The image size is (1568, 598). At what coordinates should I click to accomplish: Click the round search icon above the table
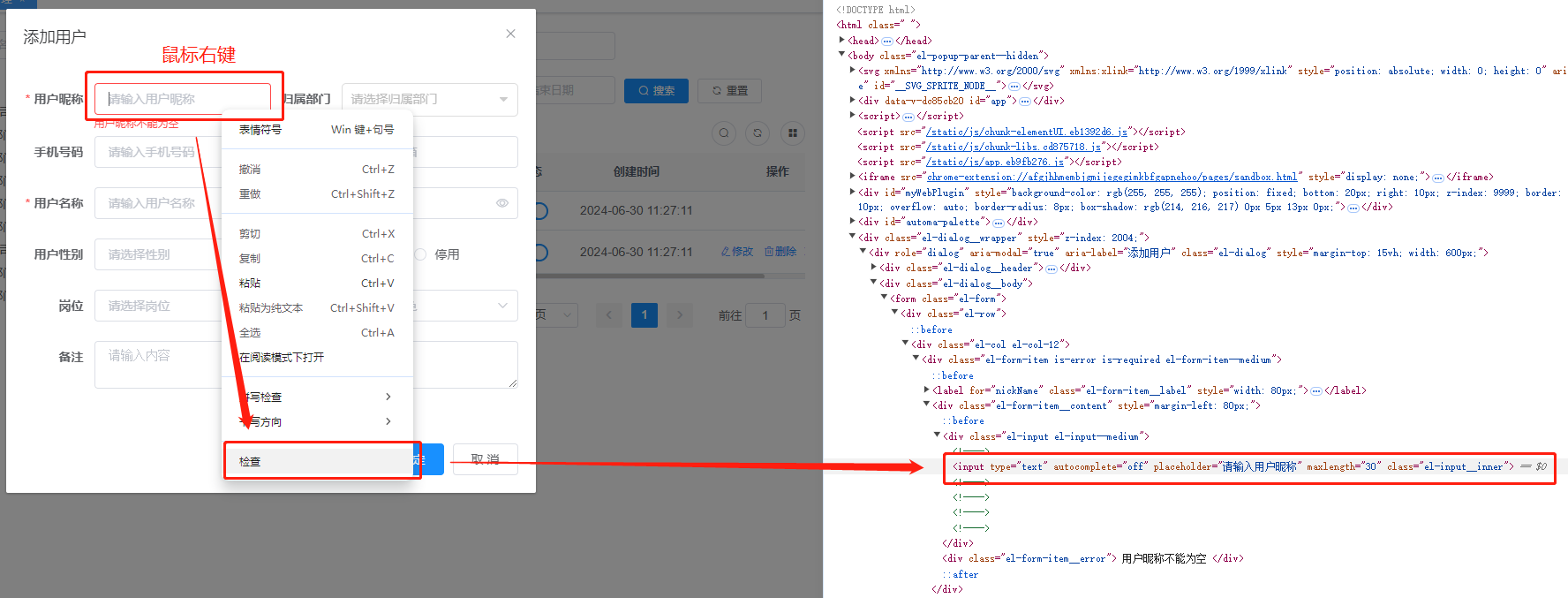tap(724, 133)
